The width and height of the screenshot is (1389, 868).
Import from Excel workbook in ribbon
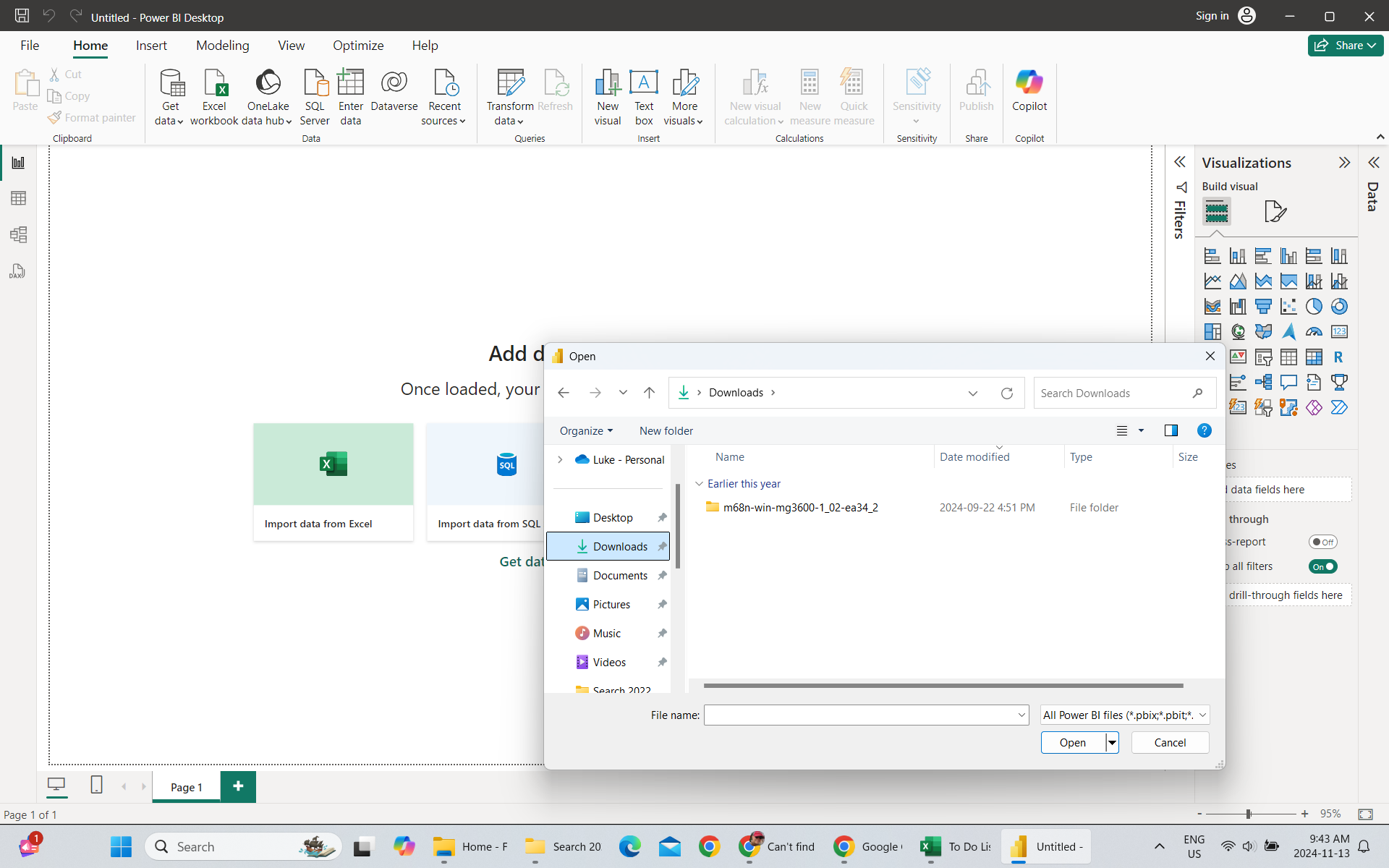click(214, 98)
